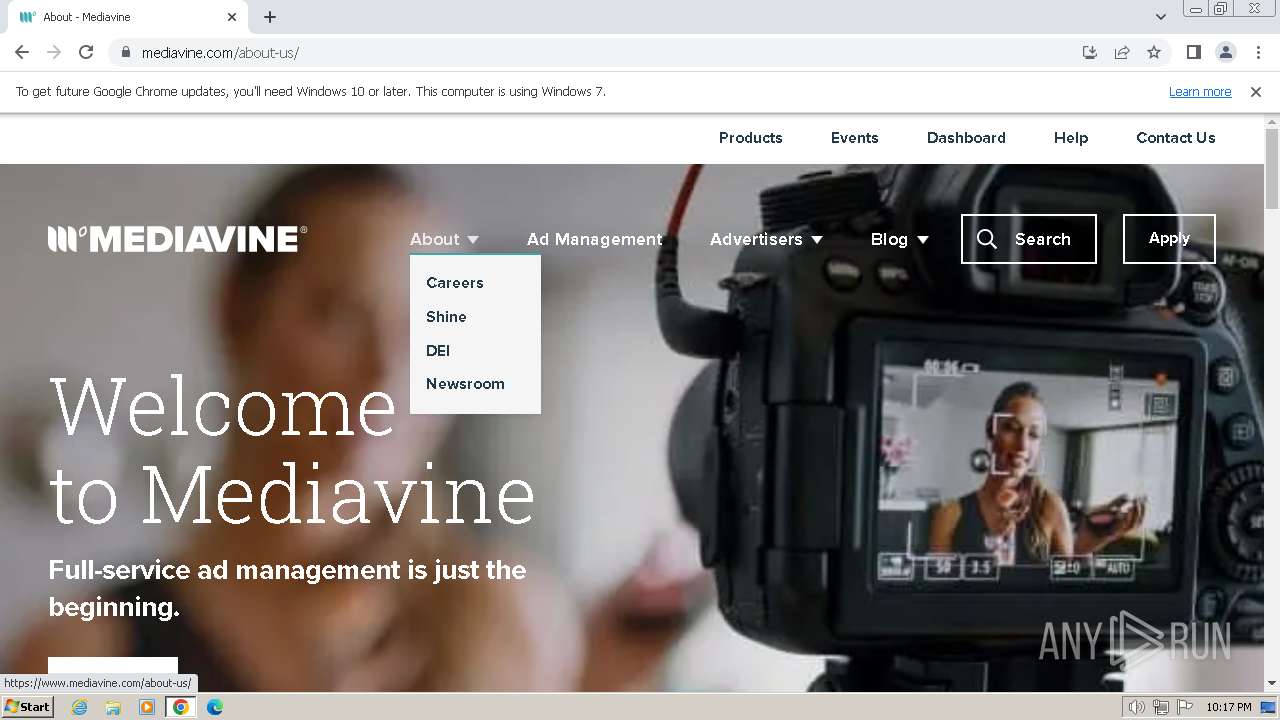1280x720 pixels.
Task: Click scrollbar up arrow
Action: 1272,121
